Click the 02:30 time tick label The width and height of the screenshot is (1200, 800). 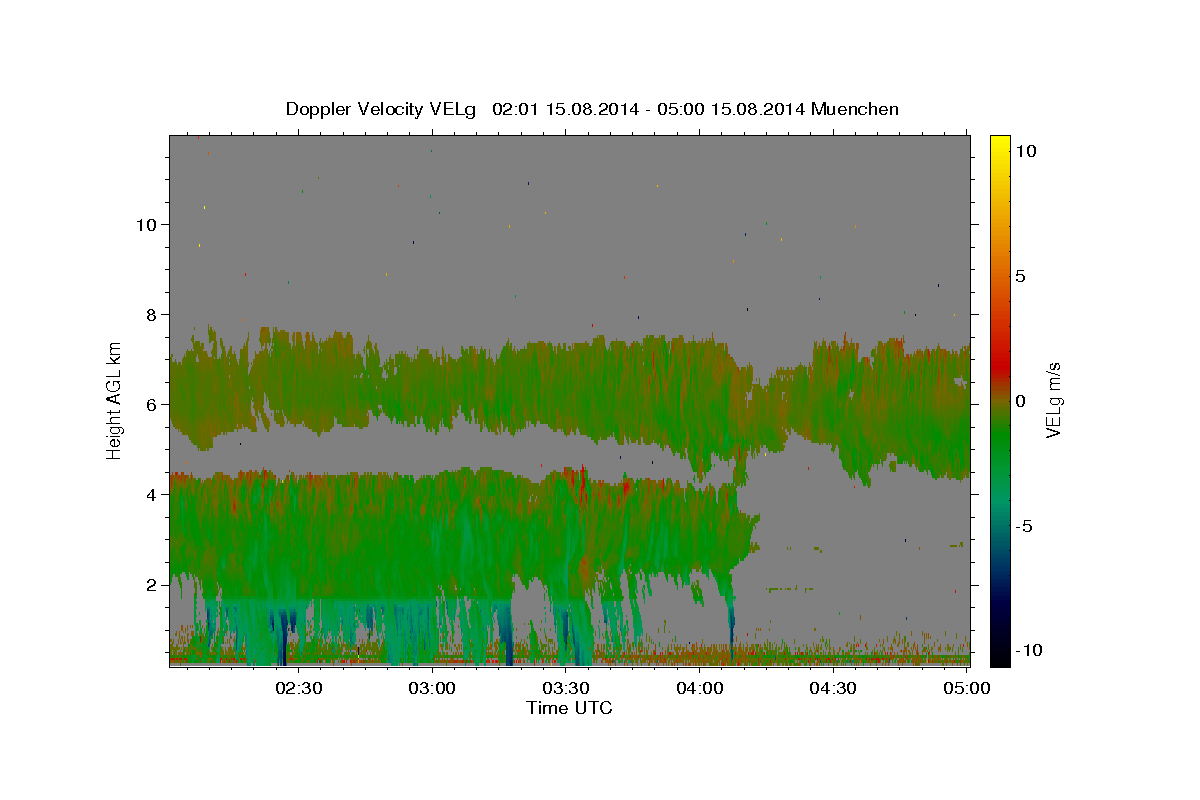[299, 688]
